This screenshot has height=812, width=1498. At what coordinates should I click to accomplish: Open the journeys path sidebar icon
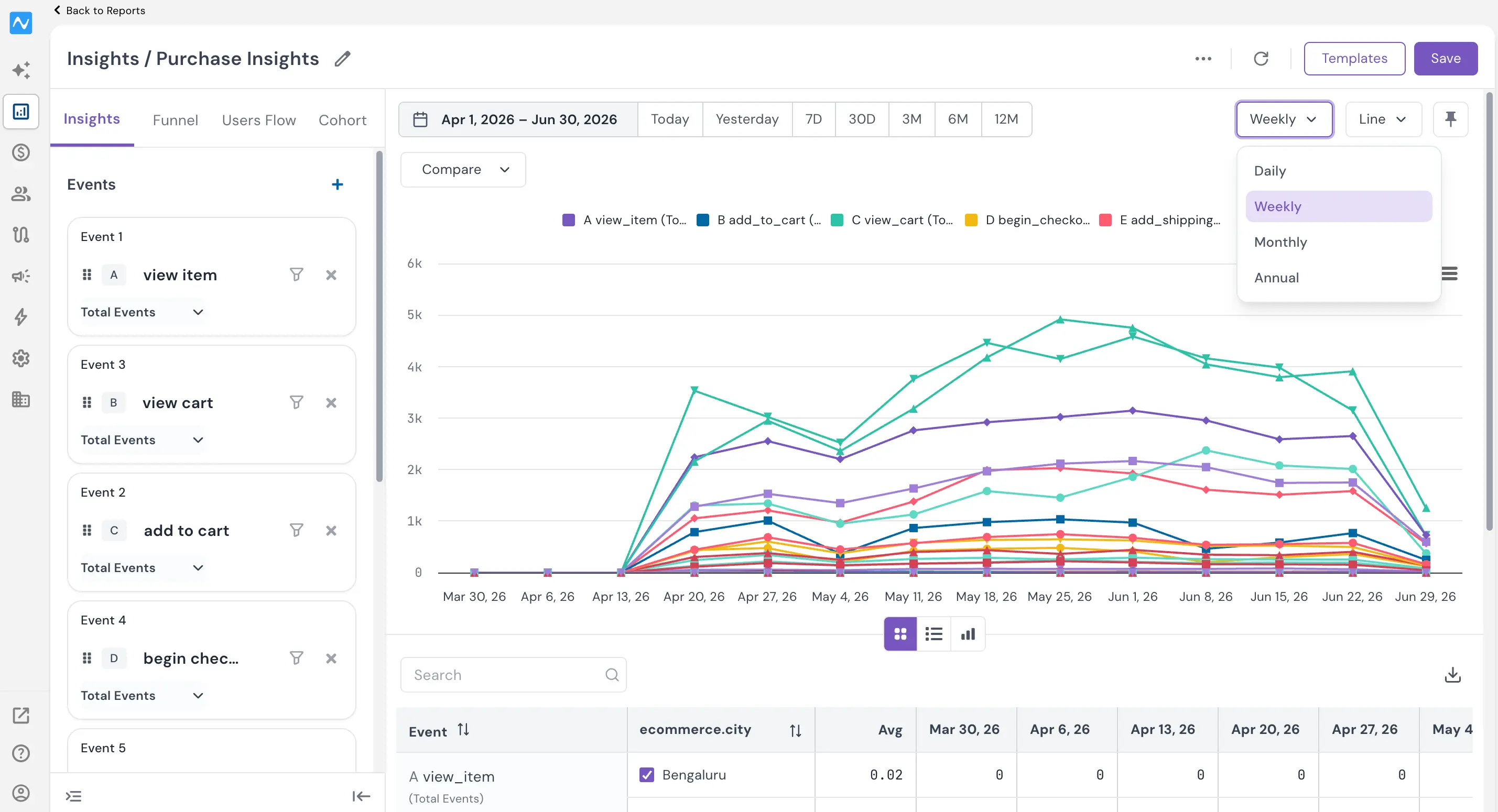[x=21, y=235]
